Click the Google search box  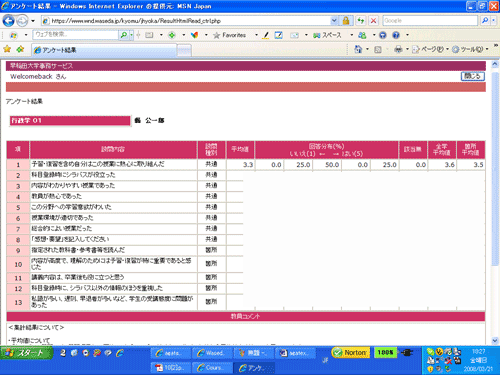[430, 21]
